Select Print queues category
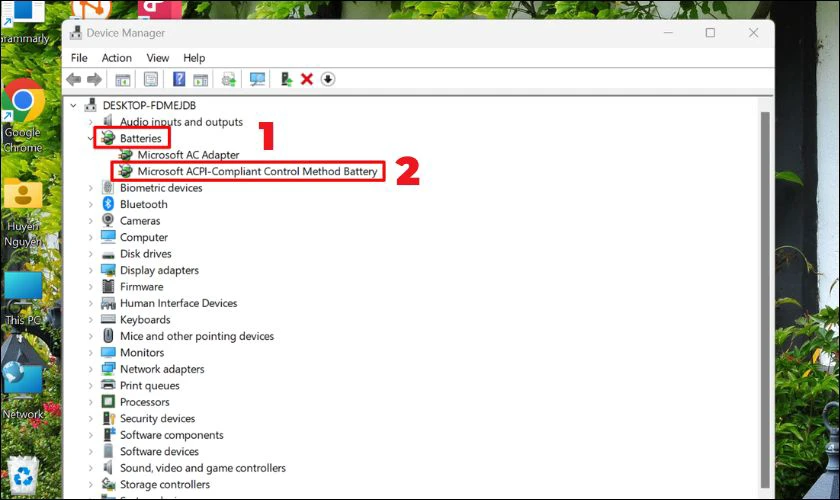Screen dimensions: 840x500 pos(149,386)
